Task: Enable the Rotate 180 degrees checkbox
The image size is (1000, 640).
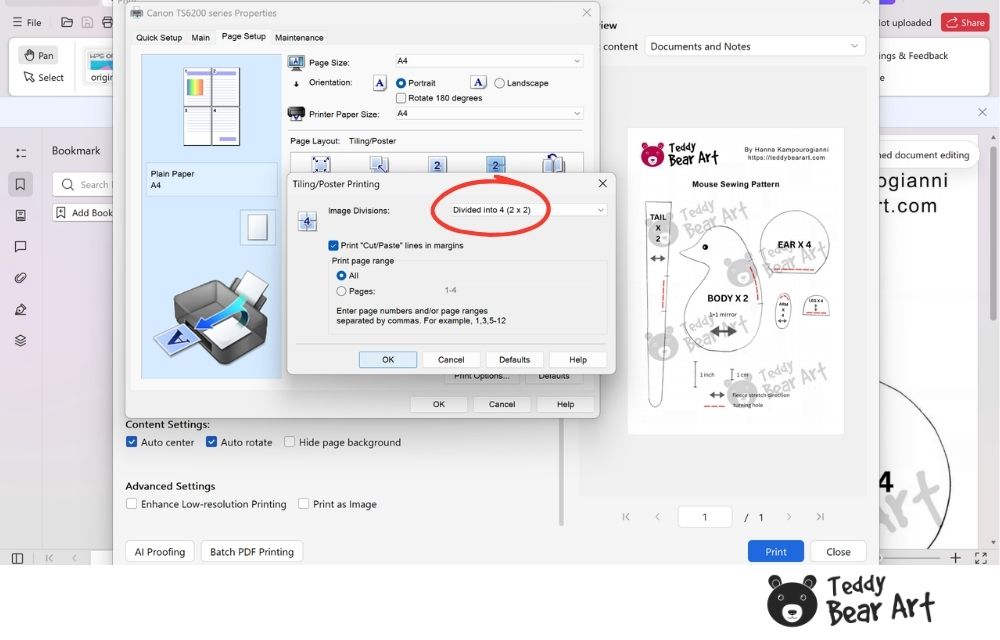Action: pyautogui.click(x=401, y=98)
